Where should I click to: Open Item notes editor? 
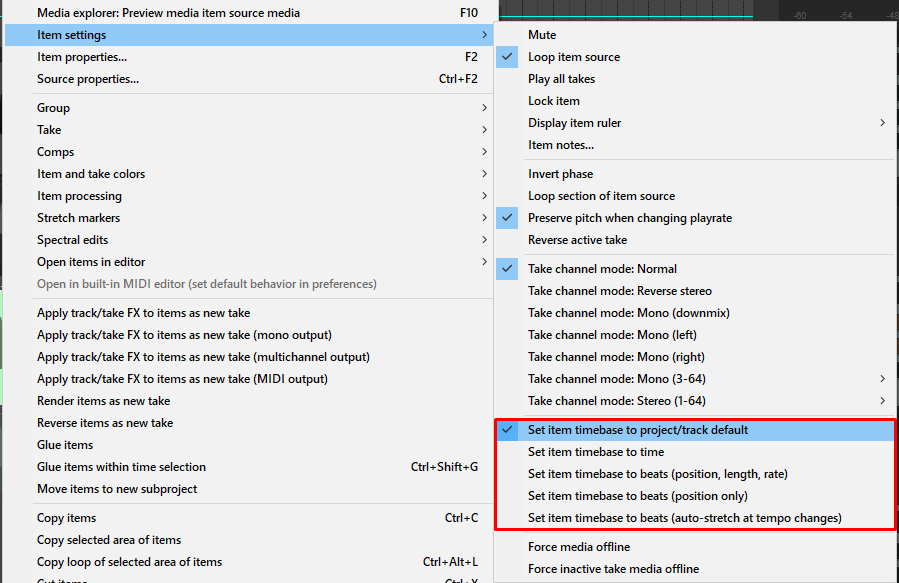tap(561, 145)
